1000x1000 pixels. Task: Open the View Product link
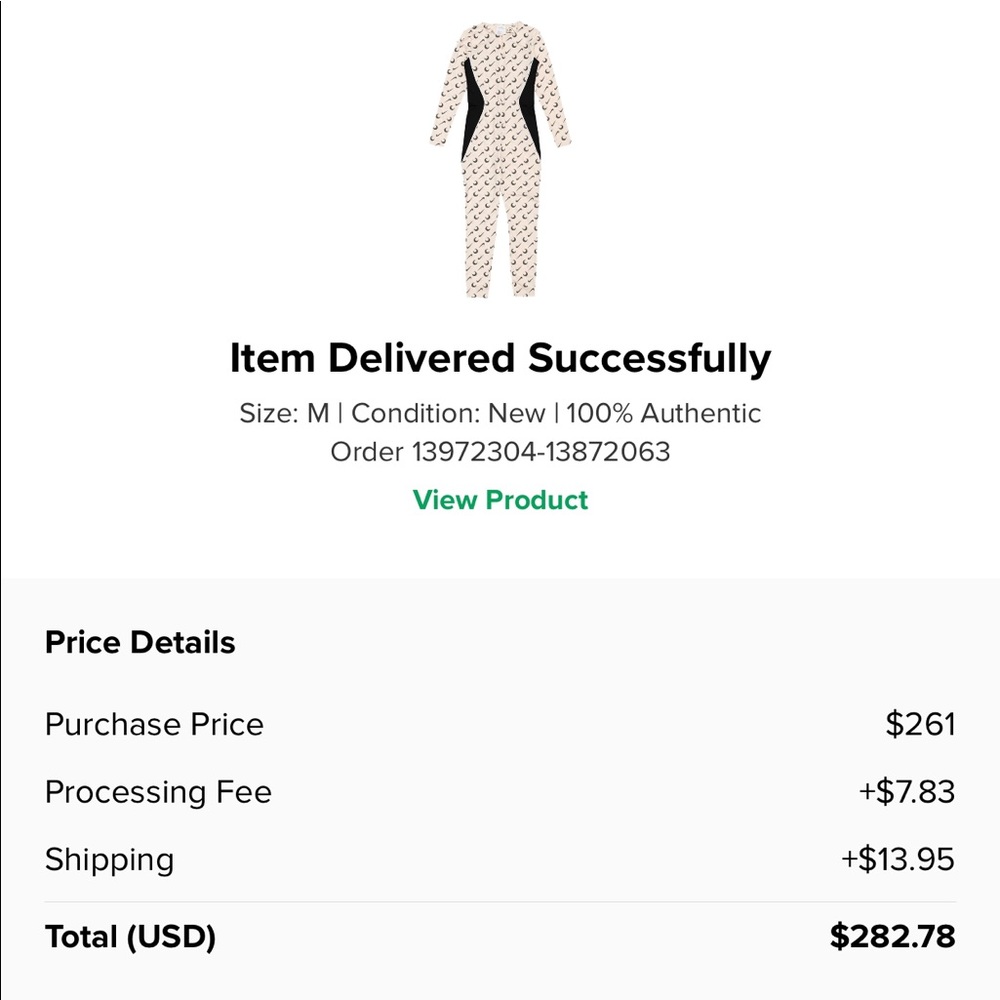500,500
